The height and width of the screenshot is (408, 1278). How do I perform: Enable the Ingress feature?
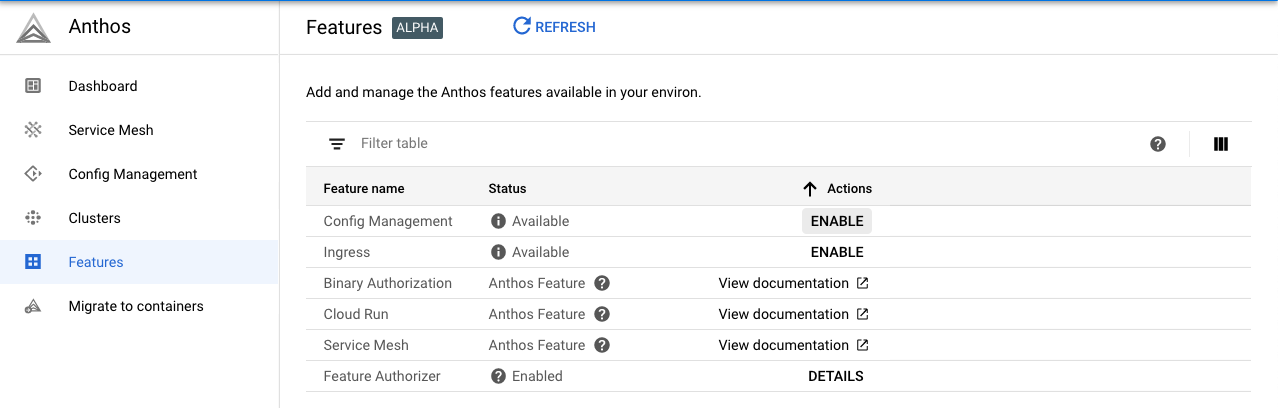point(837,252)
